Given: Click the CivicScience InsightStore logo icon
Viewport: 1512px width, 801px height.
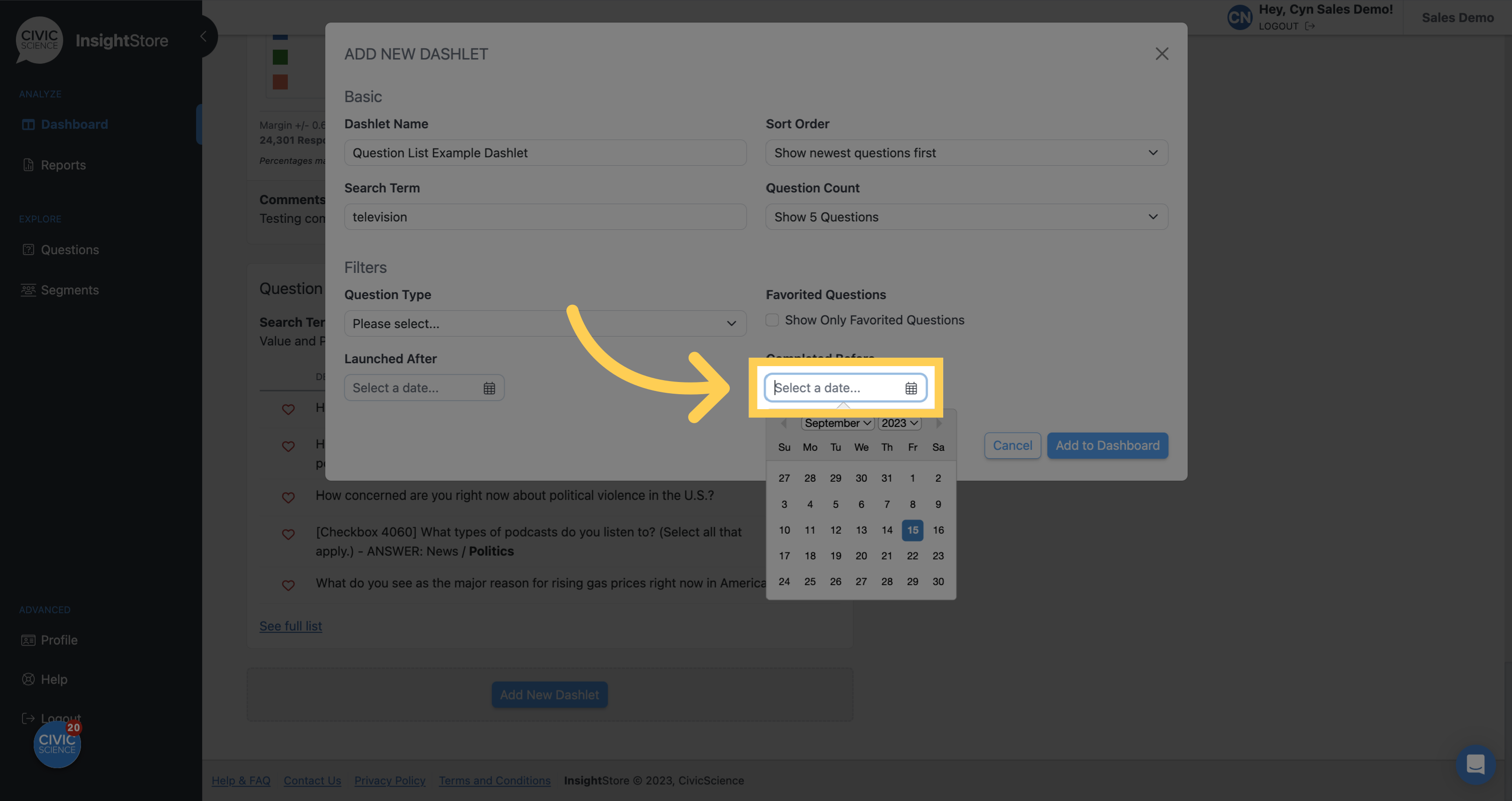Looking at the screenshot, I should [x=39, y=38].
